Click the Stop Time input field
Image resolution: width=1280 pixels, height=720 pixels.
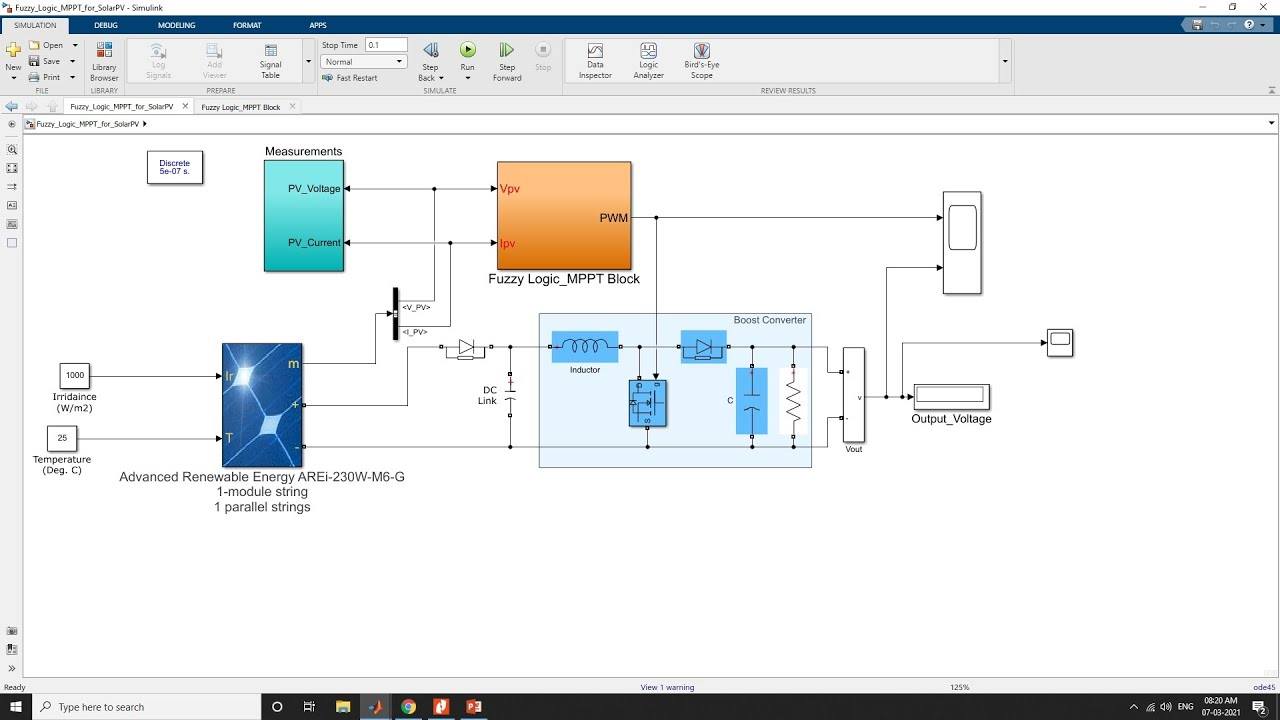[386, 45]
